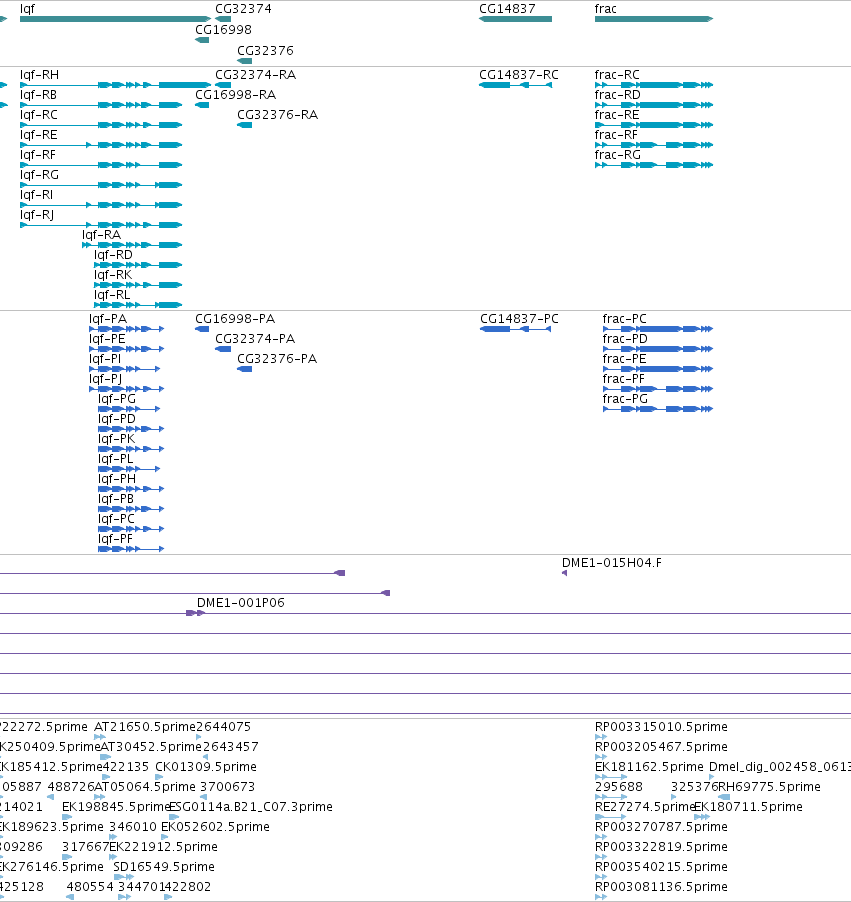Select EST RH69775.5prime
The width and height of the screenshot is (851, 902).
(x=724, y=797)
